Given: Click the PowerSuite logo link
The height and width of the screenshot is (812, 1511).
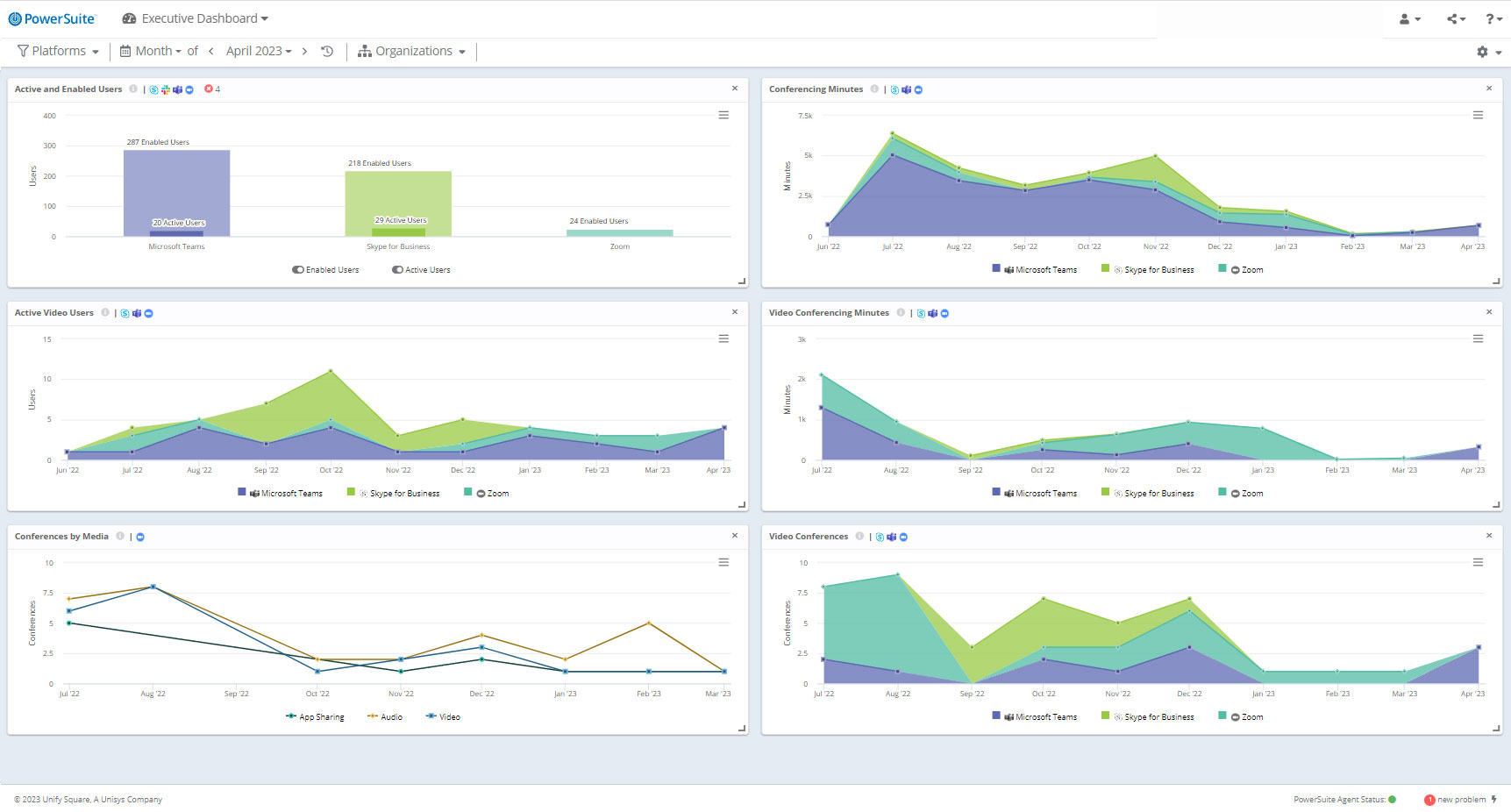Looking at the screenshot, I should [52, 18].
